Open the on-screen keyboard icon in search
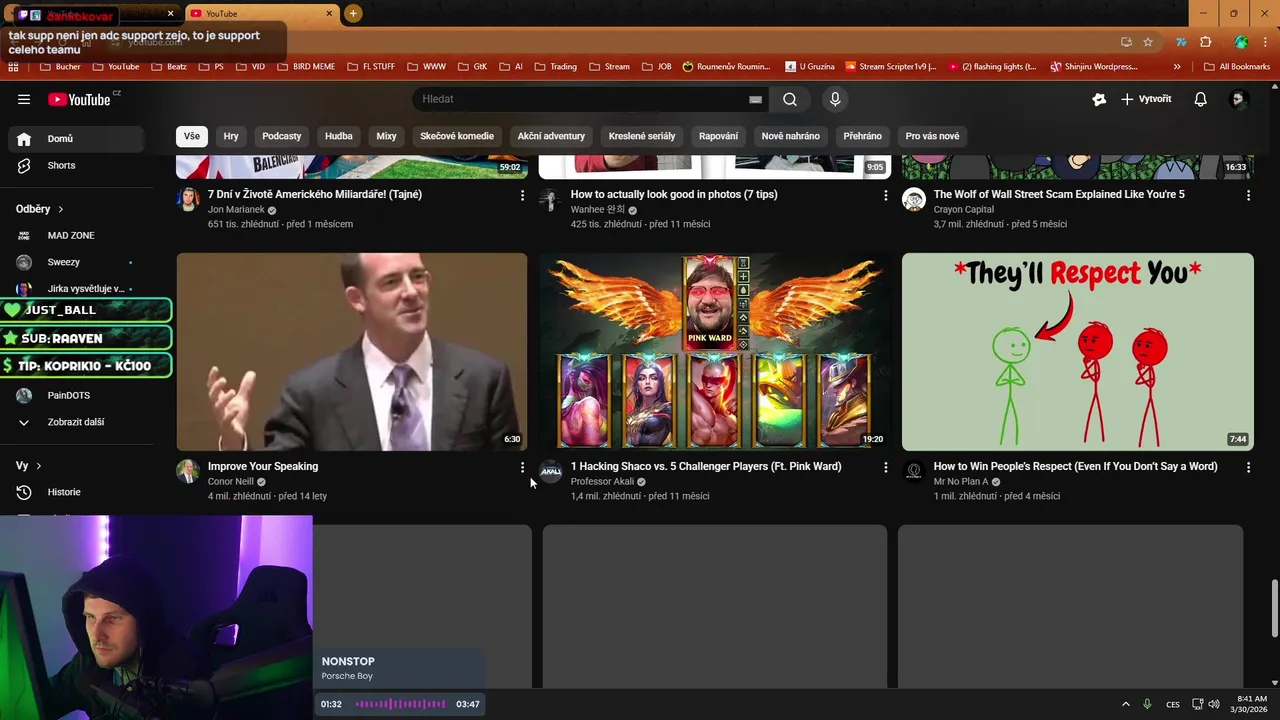 [x=756, y=99]
